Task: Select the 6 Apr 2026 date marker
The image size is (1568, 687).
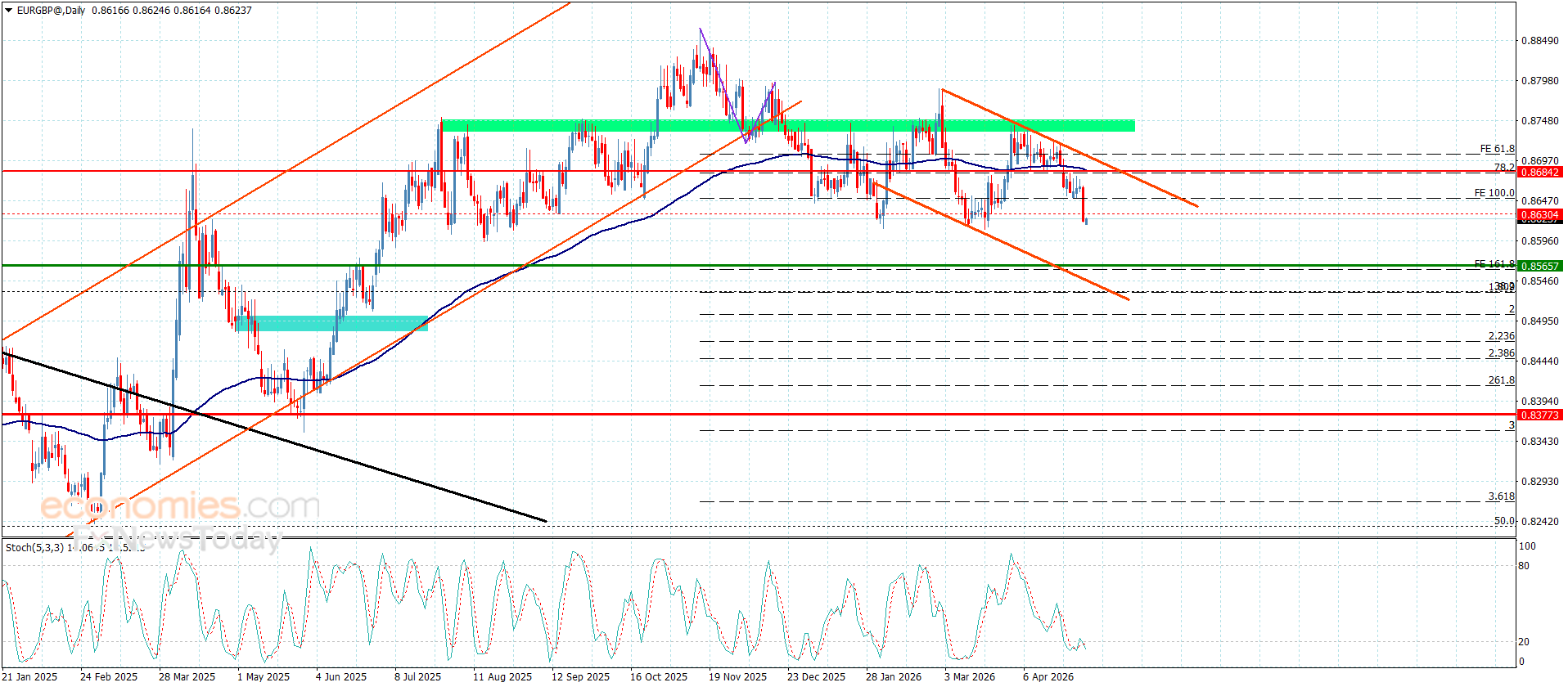Action: click(1048, 676)
